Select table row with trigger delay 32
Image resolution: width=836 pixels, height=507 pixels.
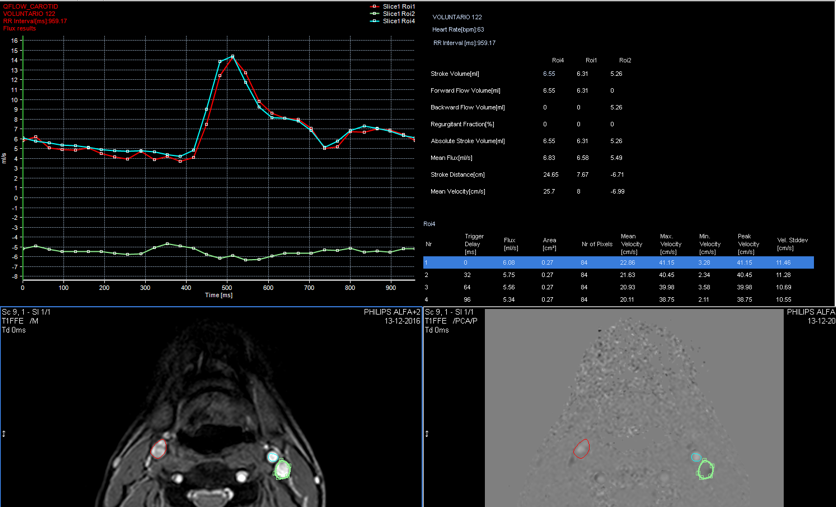tap(618, 275)
